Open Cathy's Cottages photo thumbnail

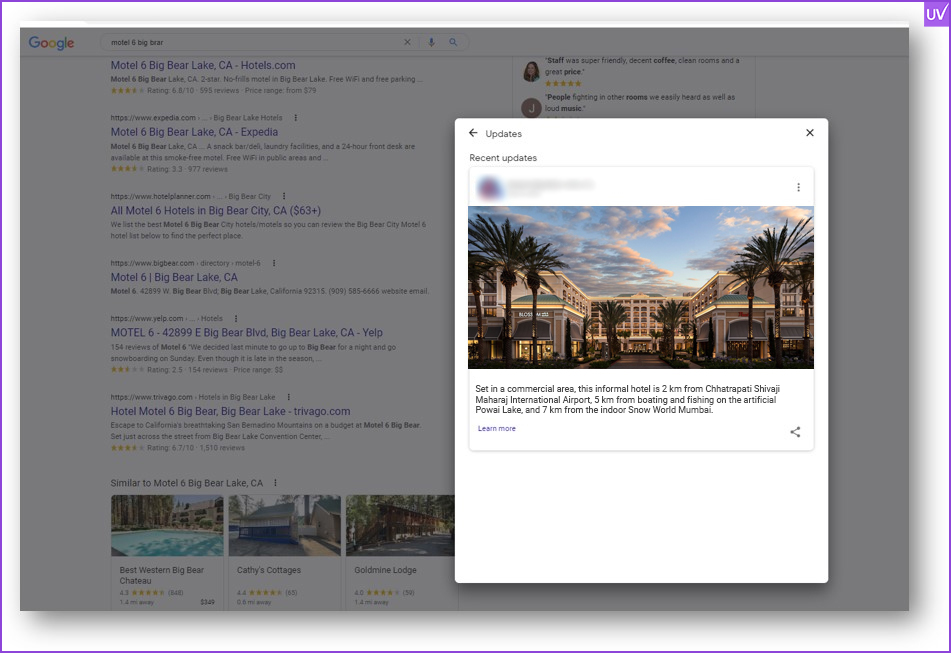tap(285, 526)
